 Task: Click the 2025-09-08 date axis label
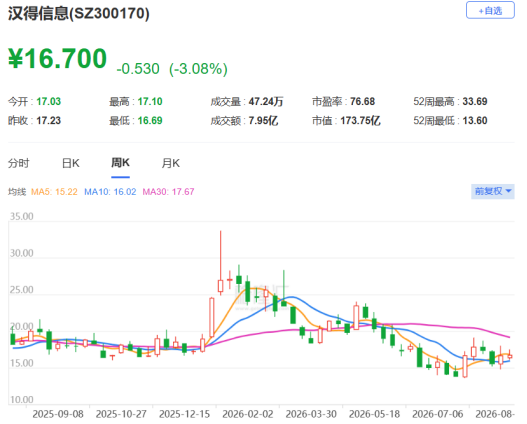point(58,414)
